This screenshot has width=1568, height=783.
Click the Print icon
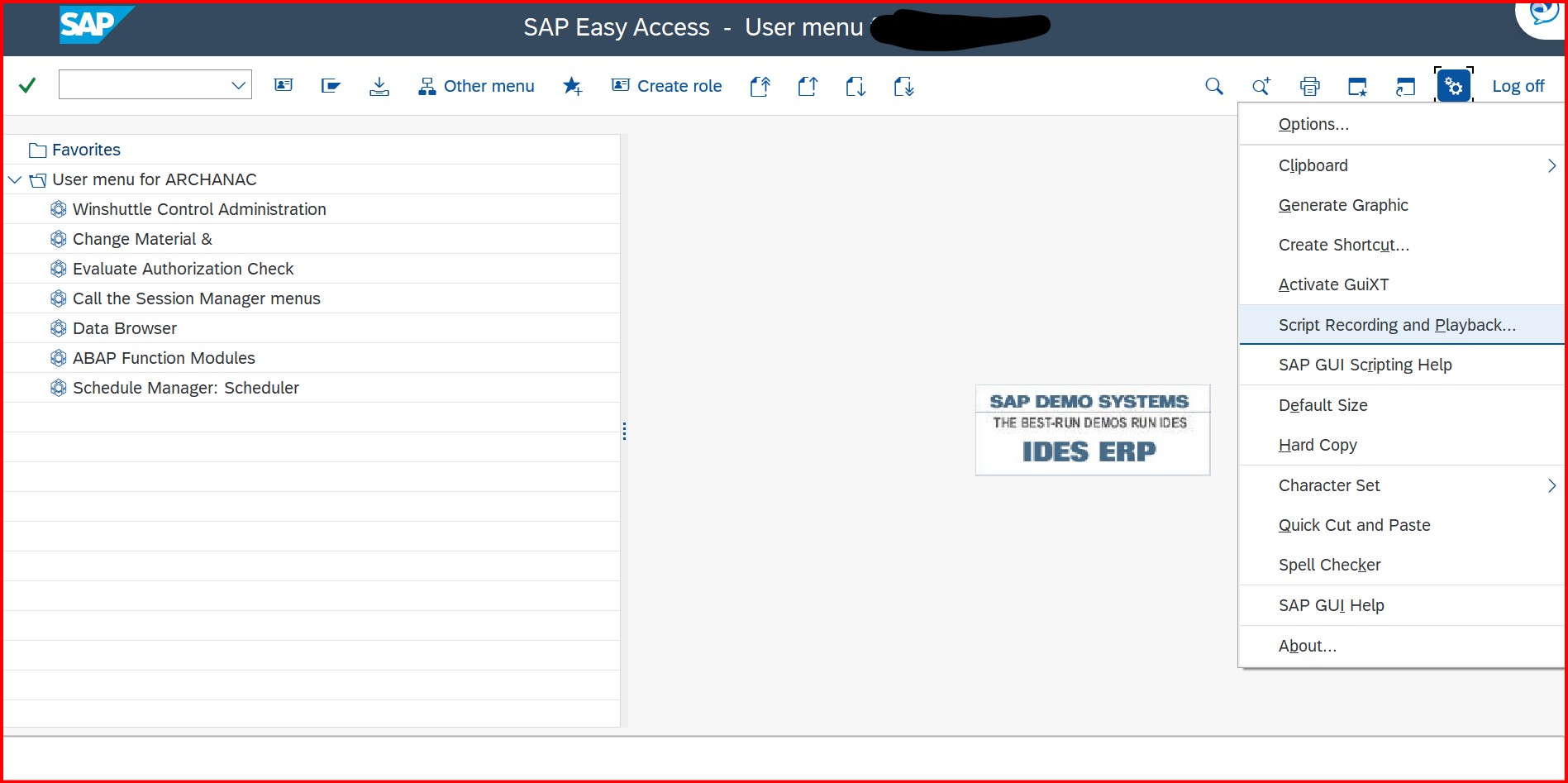(x=1309, y=86)
